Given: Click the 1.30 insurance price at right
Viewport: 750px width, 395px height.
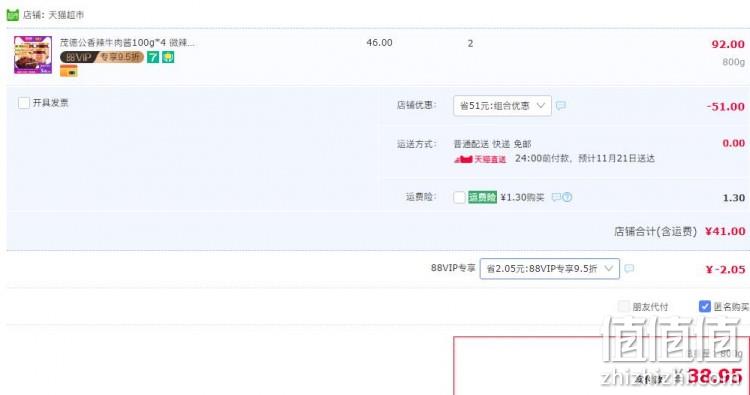Looking at the screenshot, I should 734,198.
